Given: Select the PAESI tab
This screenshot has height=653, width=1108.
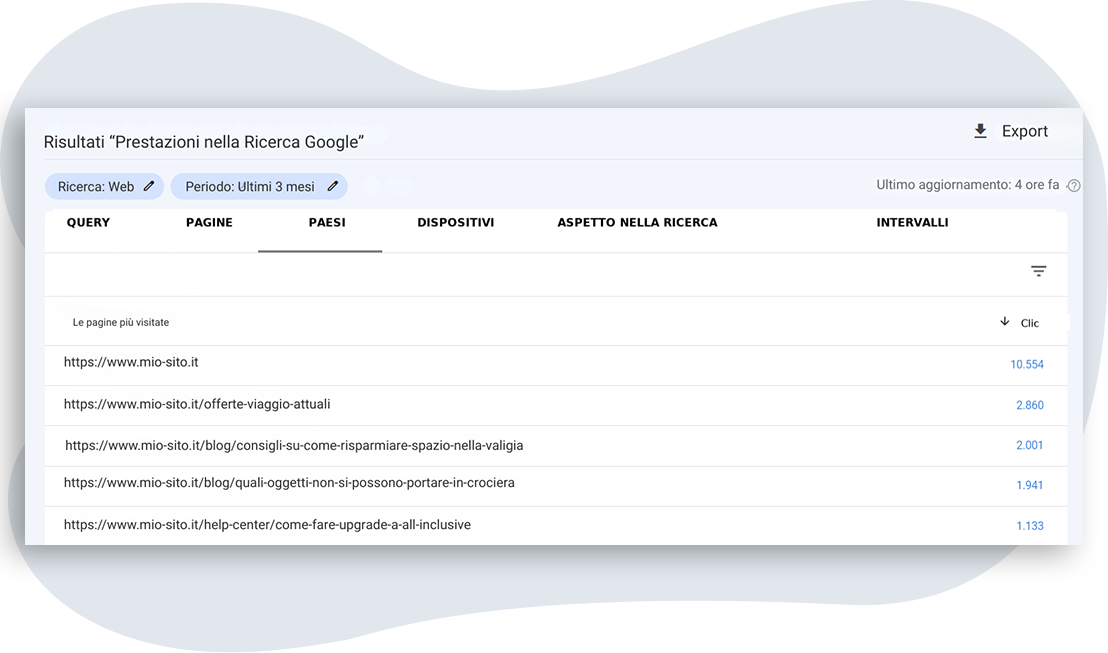Looking at the screenshot, I should click(x=327, y=223).
